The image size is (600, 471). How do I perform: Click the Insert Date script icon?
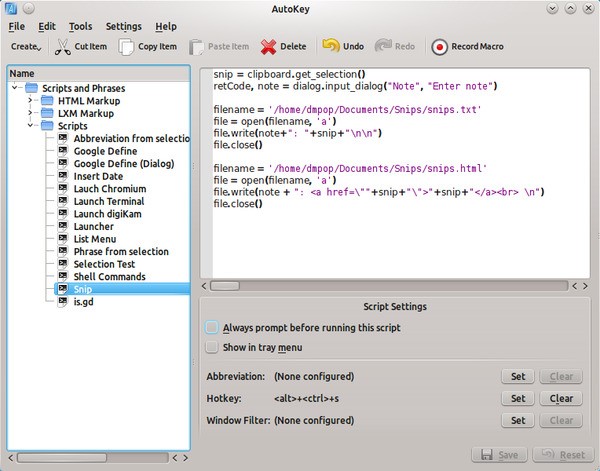[61, 176]
